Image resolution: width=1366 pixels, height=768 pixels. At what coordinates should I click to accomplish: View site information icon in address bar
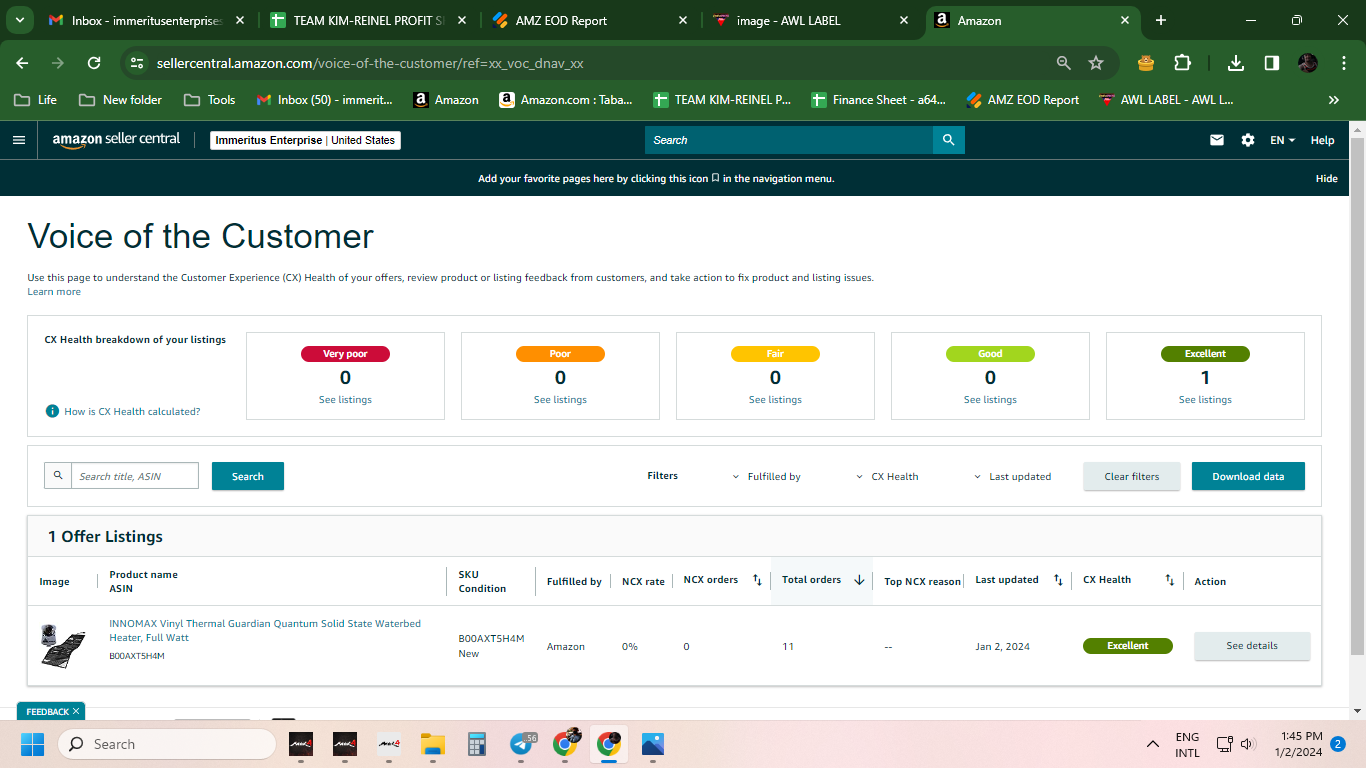click(137, 63)
